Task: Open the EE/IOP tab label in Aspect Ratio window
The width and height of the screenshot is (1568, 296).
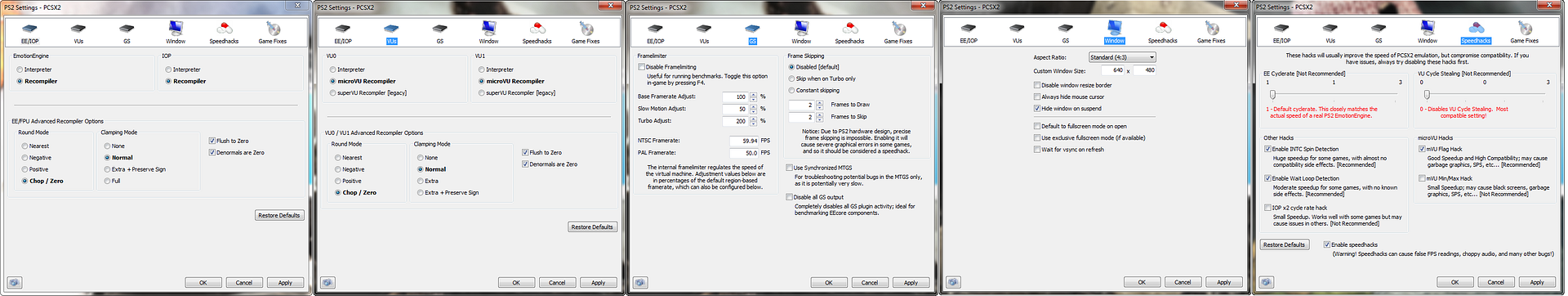Action: [969, 41]
